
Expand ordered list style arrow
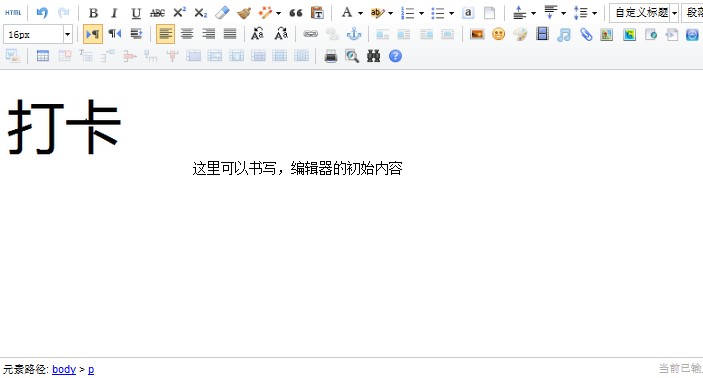pyautogui.click(x=421, y=13)
